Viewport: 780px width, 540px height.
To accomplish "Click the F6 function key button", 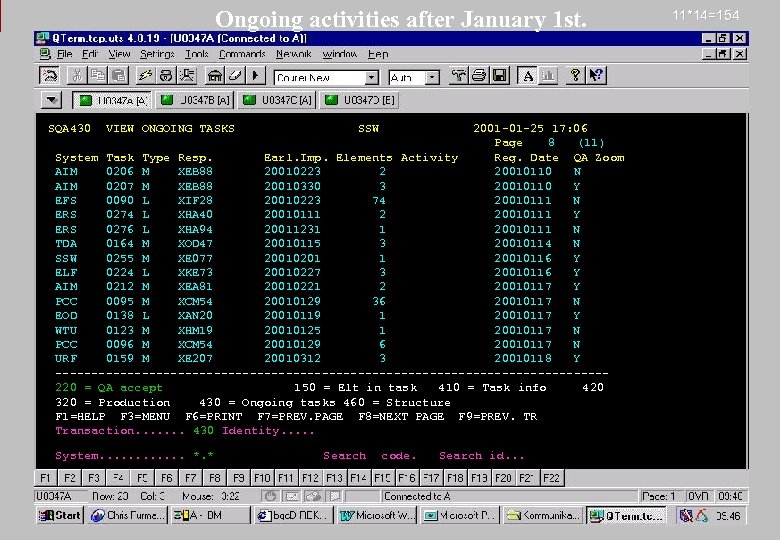I will (x=166, y=478).
